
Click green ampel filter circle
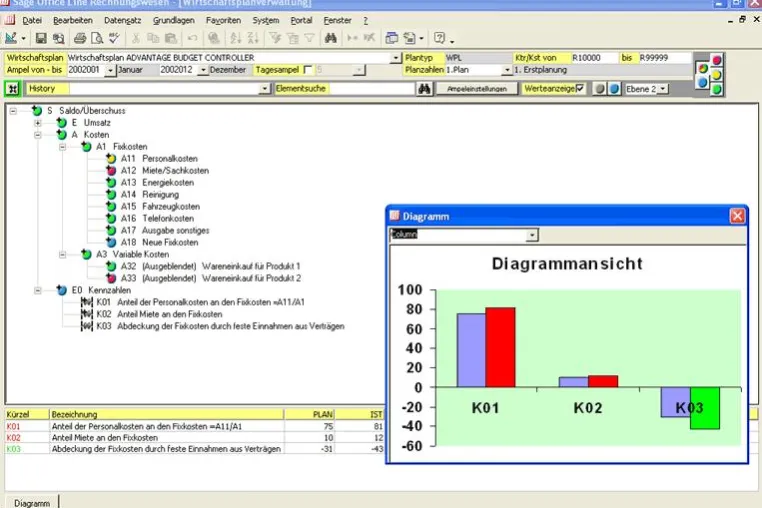(717, 89)
